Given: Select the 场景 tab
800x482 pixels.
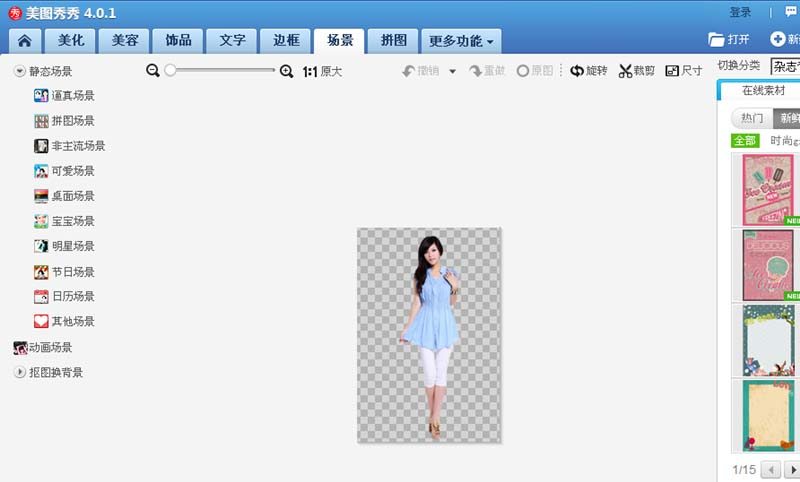Looking at the screenshot, I should pos(339,41).
